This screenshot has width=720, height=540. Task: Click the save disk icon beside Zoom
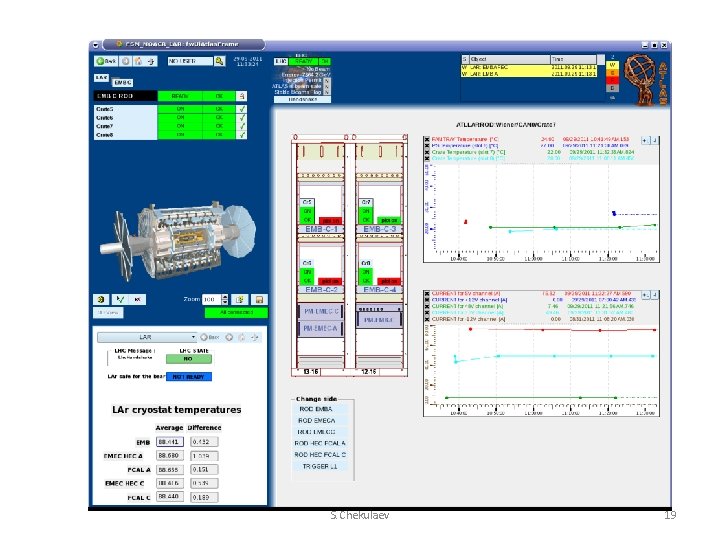259,300
